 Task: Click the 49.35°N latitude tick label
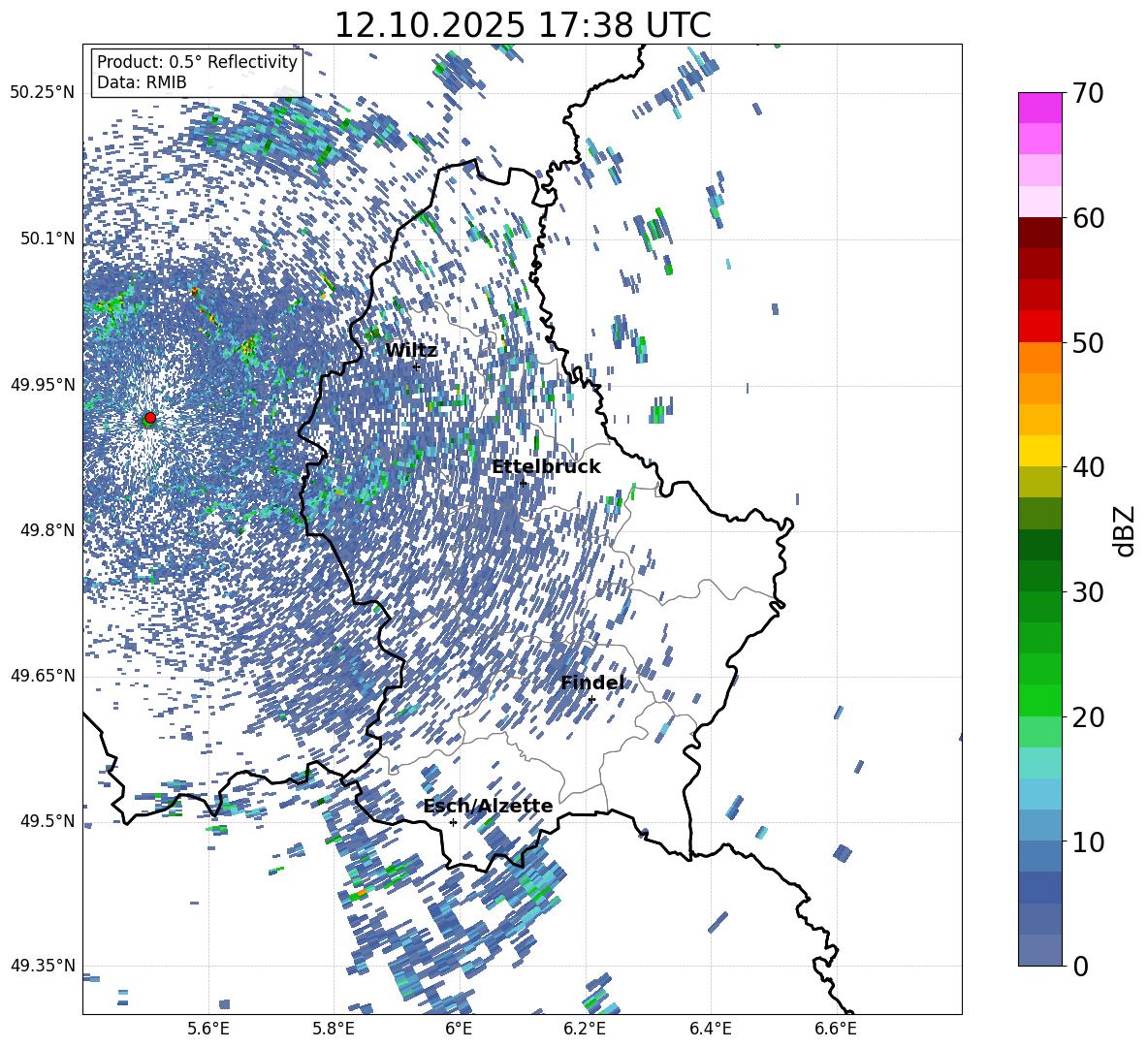pyautogui.click(x=43, y=966)
